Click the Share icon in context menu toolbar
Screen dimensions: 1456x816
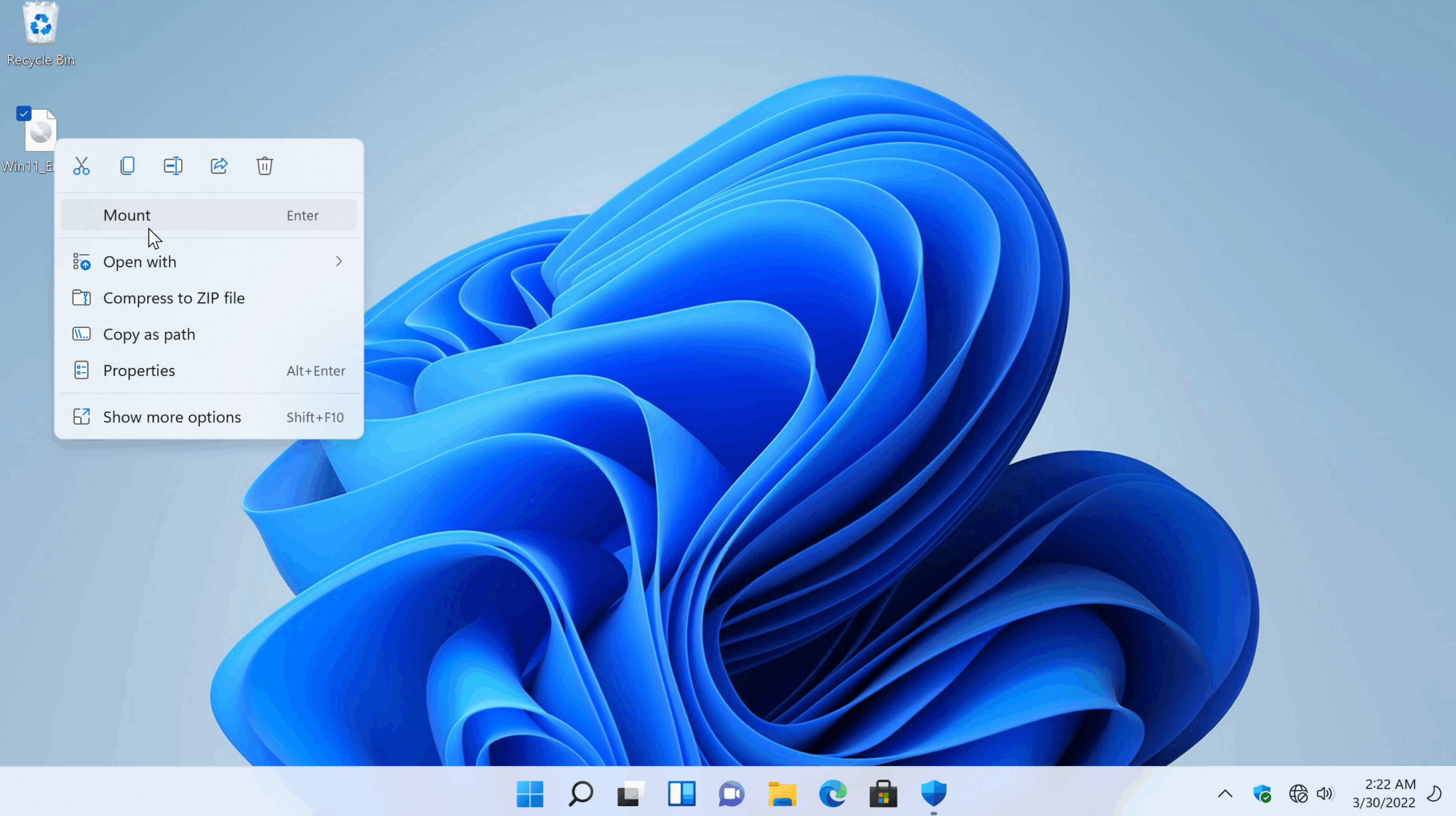coord(218,165)
